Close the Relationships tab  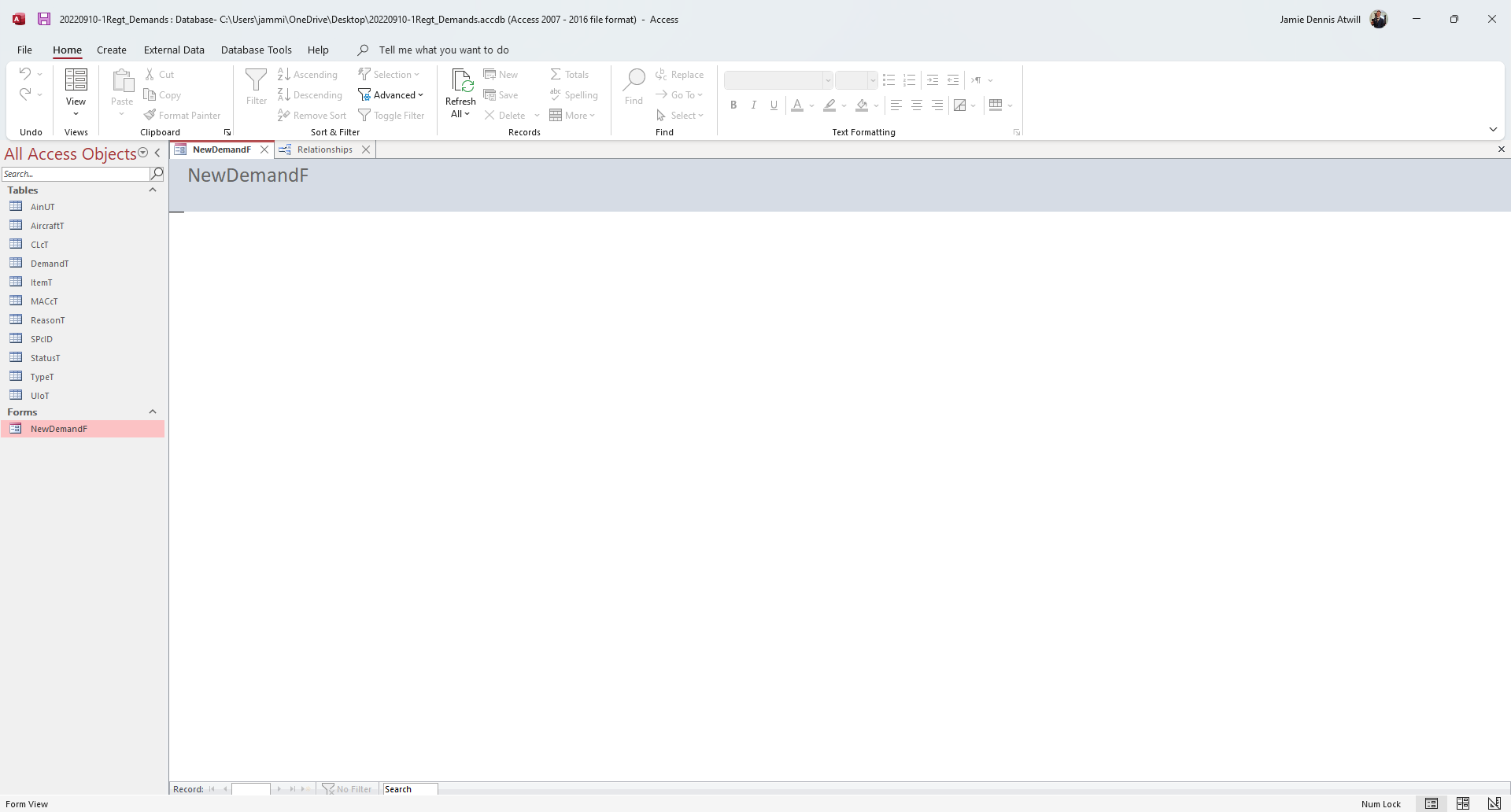366,150
